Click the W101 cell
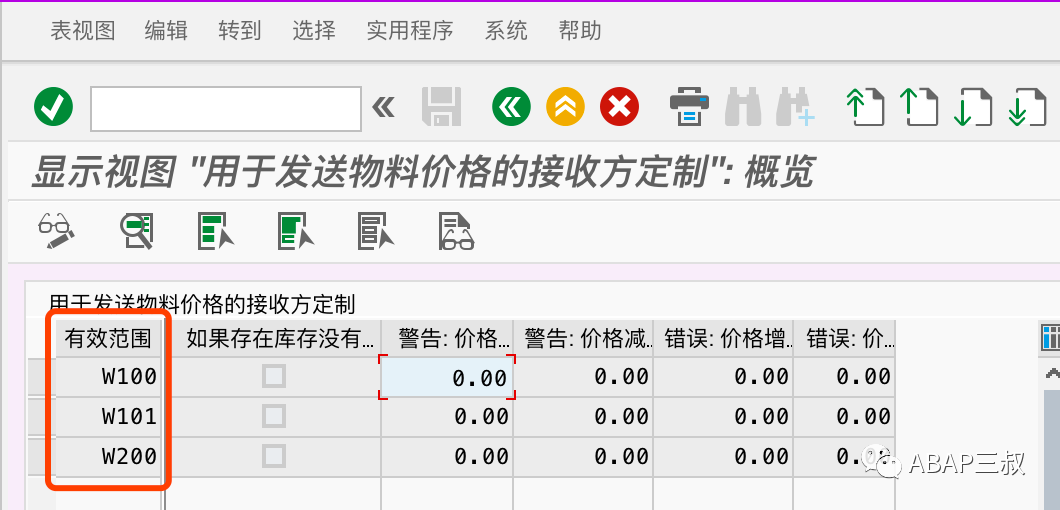The image size is (1060, 510). [x=108, y=417]
